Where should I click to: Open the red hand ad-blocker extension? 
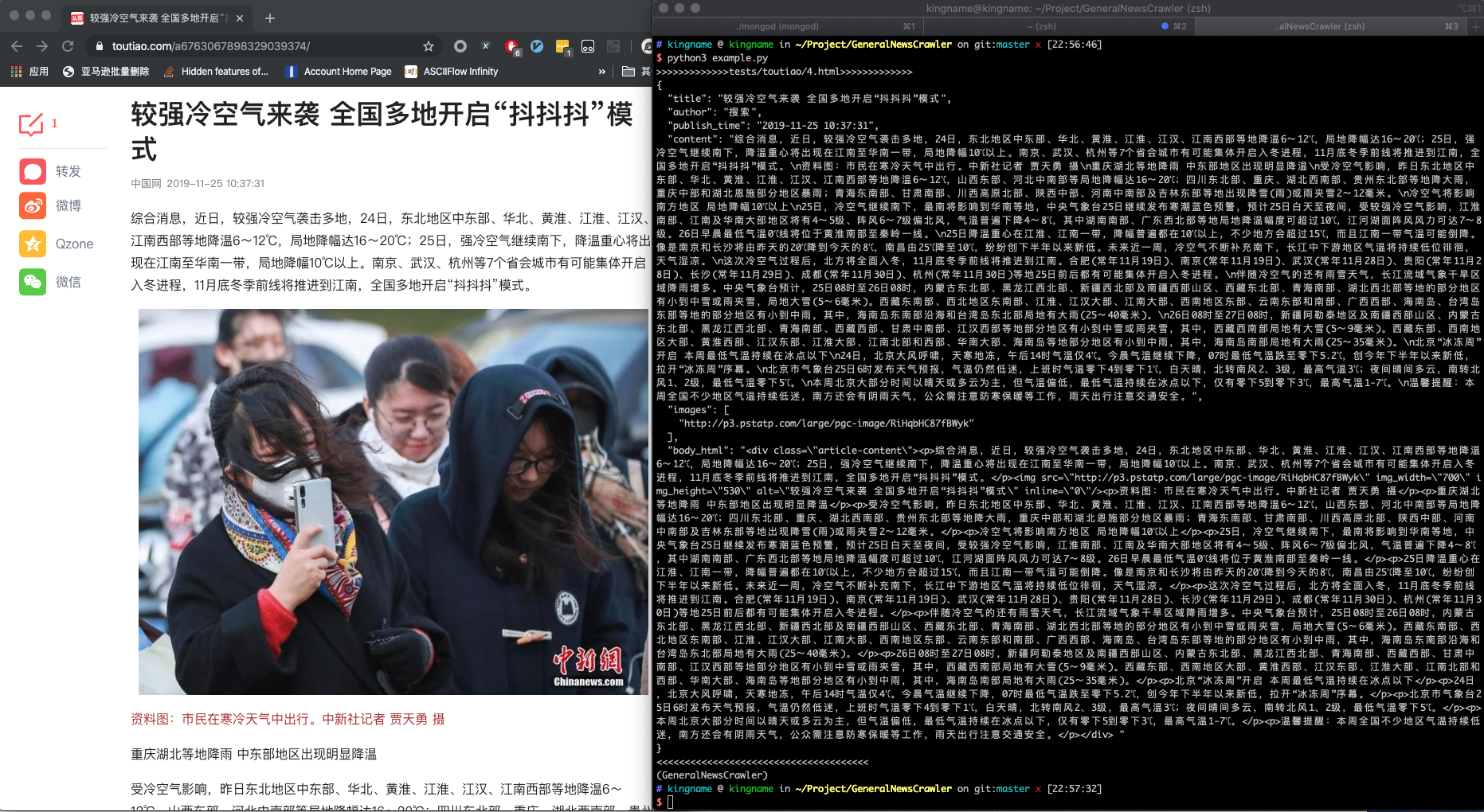511,47
